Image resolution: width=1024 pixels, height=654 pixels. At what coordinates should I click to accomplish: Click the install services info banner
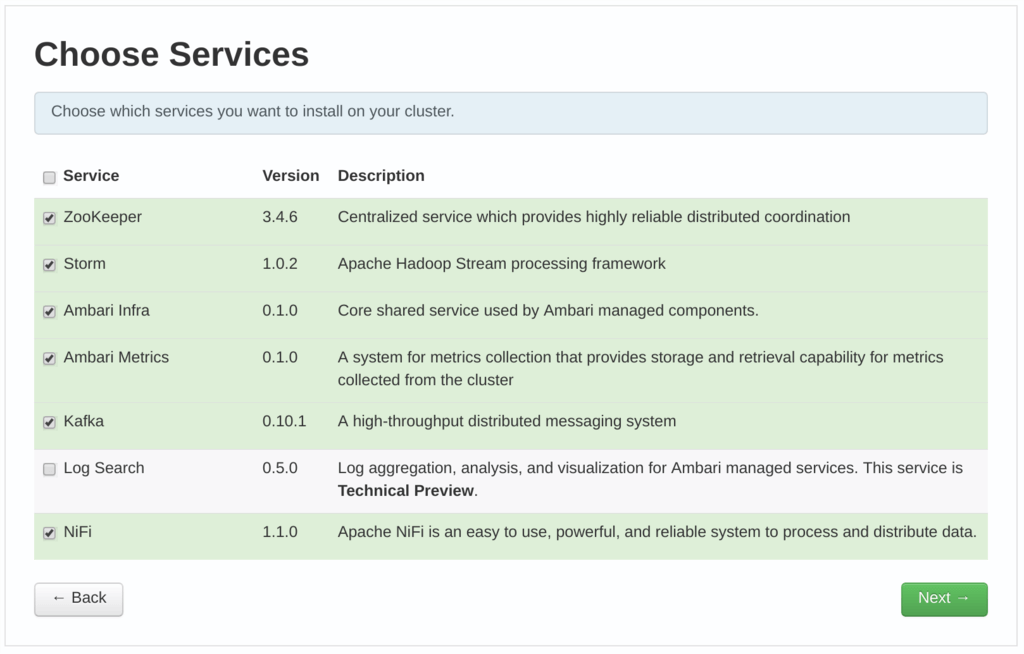click(511, 113)
